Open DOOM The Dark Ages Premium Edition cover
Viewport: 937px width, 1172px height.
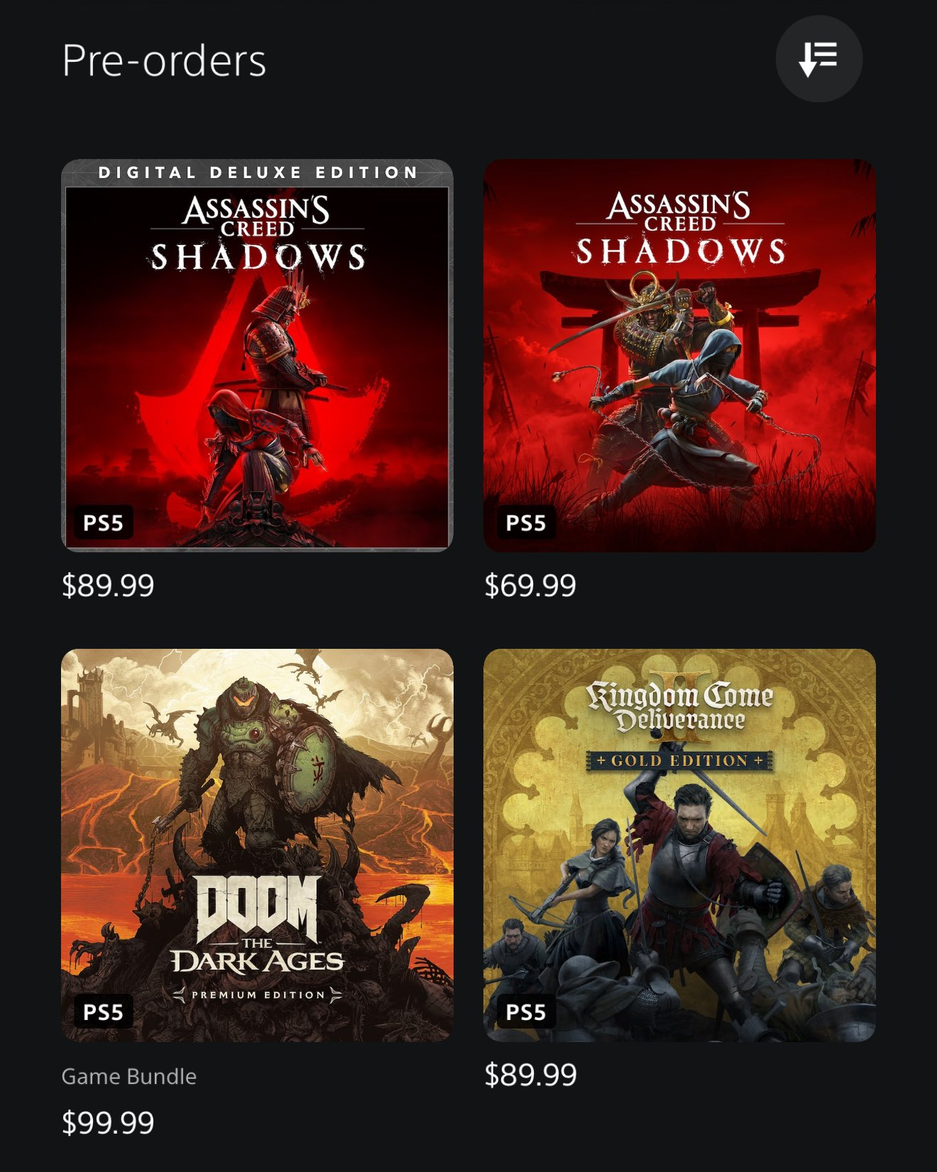click(x=257, y=845)
